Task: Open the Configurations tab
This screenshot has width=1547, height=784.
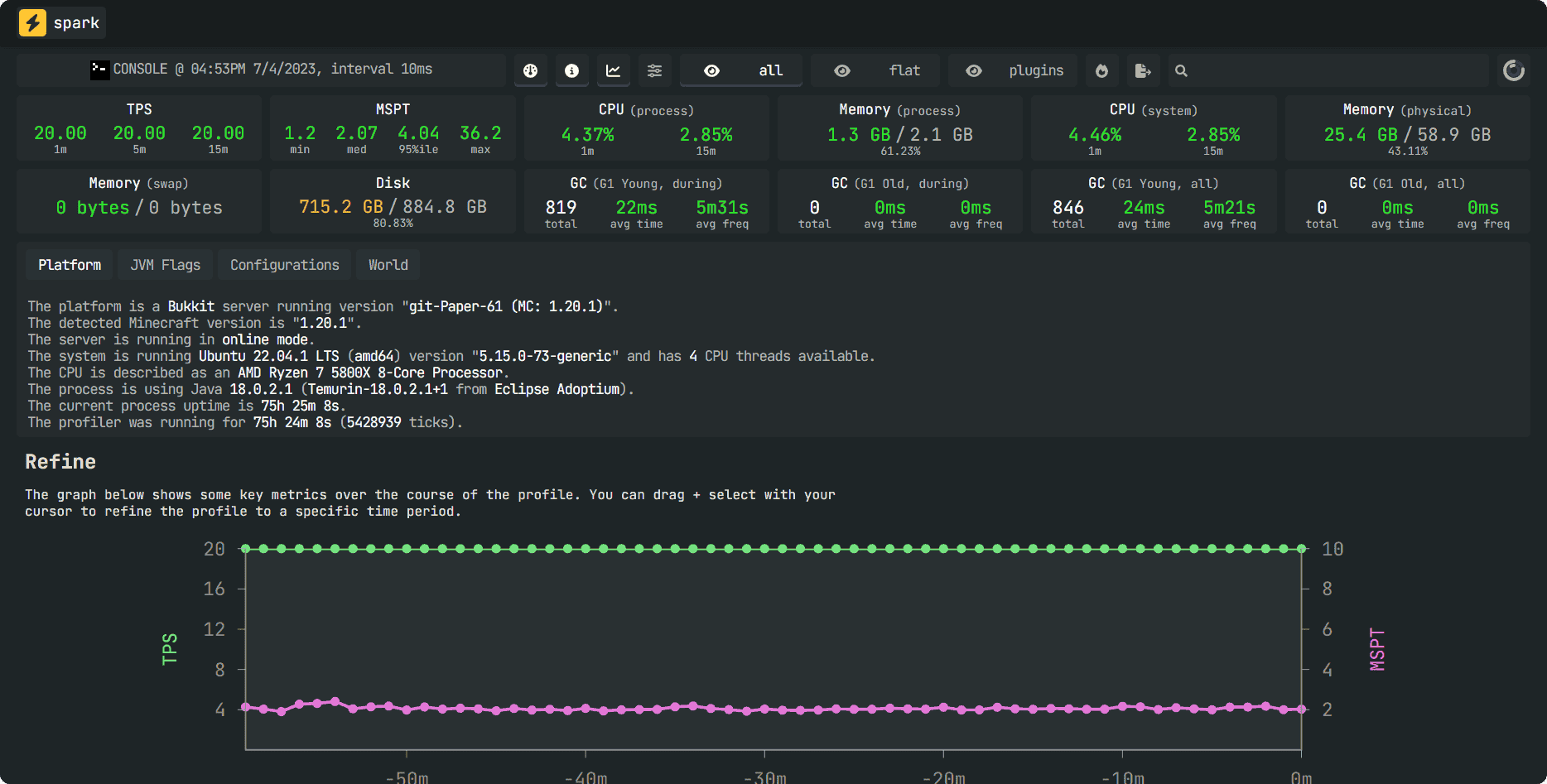Action: pyautogui.click(x=284, y=265)
